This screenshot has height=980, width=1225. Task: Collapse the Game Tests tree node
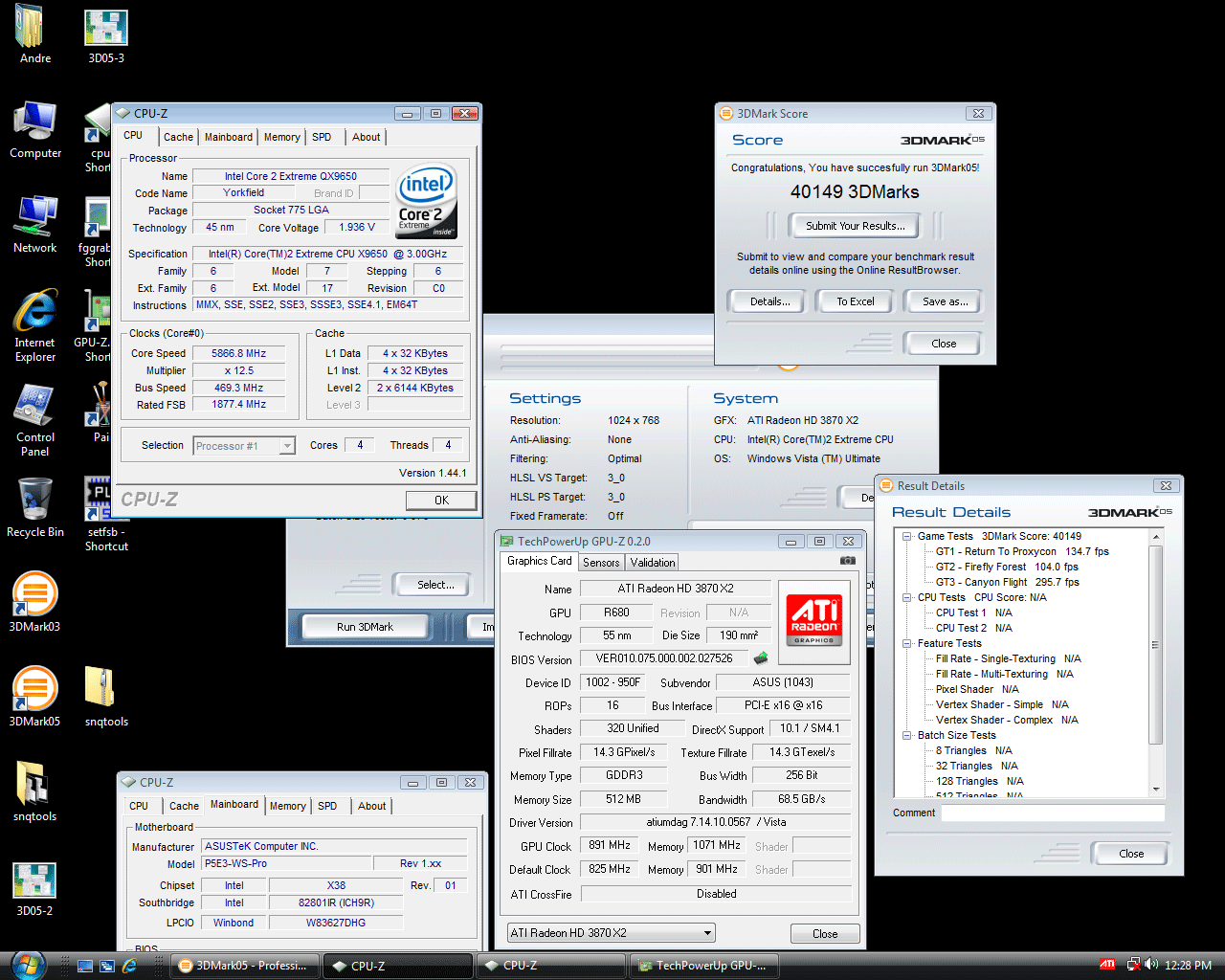pyautogui.click(x=906, y=536)
